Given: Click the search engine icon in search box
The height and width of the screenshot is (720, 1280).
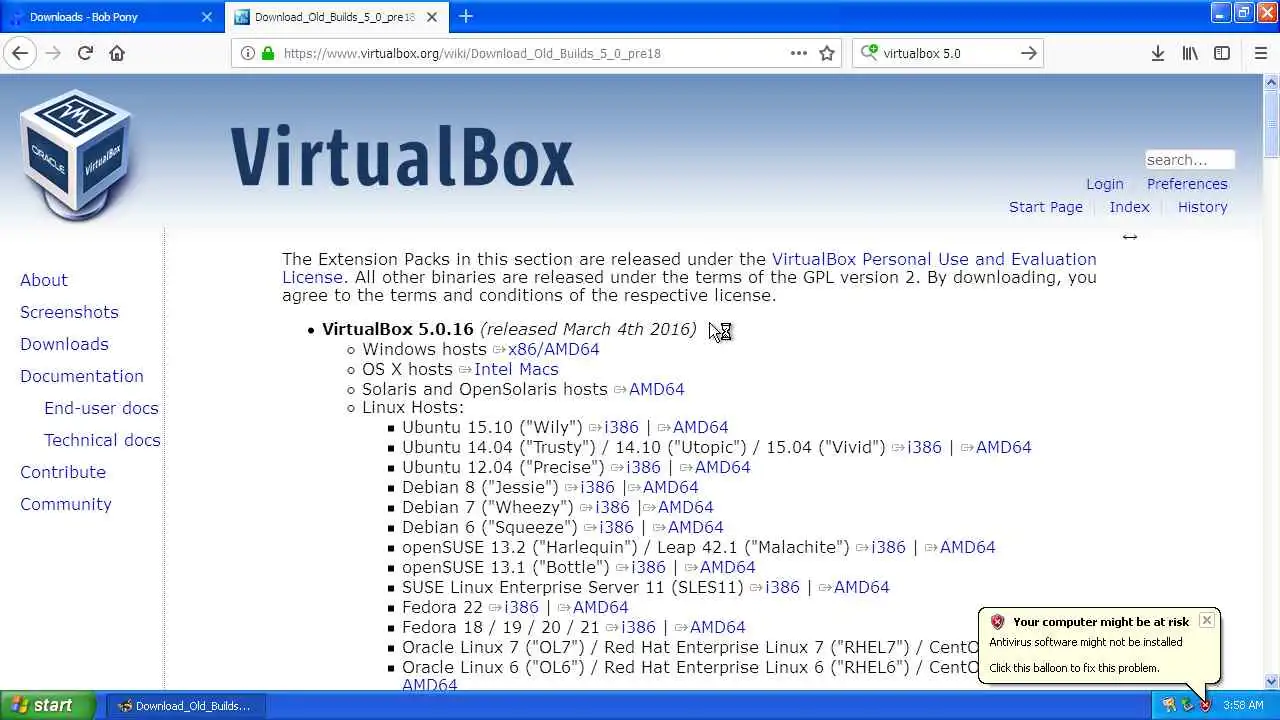Looking at the screenshot, I should [x=869, y=53].
